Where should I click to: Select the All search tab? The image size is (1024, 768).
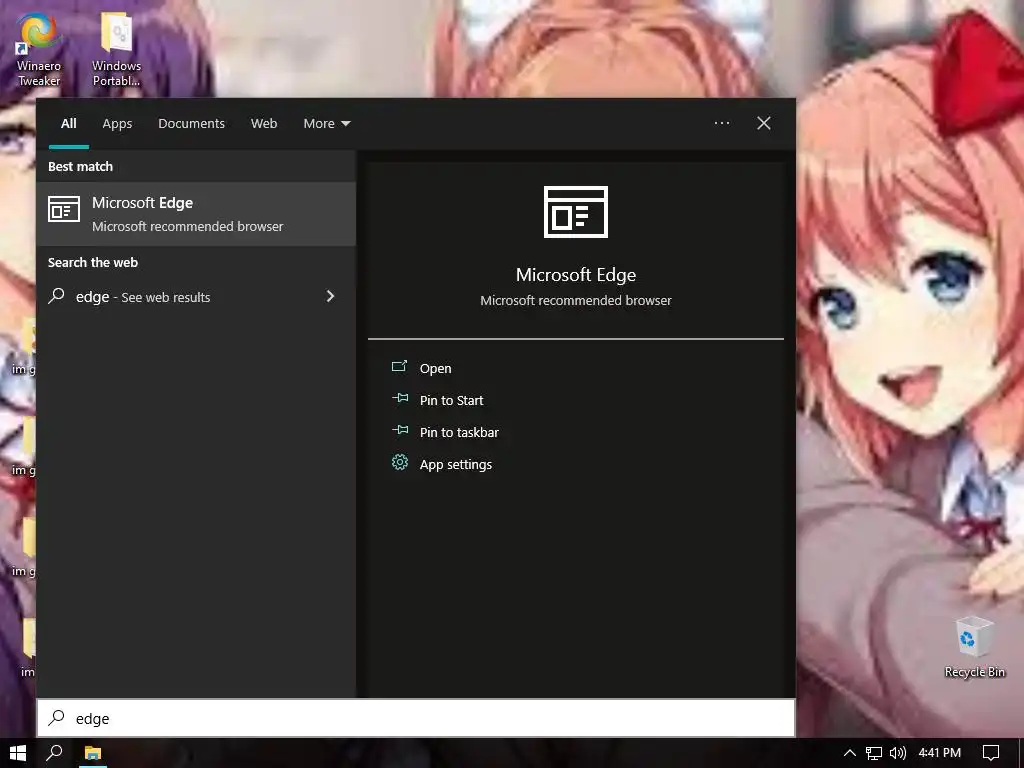[69, 123]
